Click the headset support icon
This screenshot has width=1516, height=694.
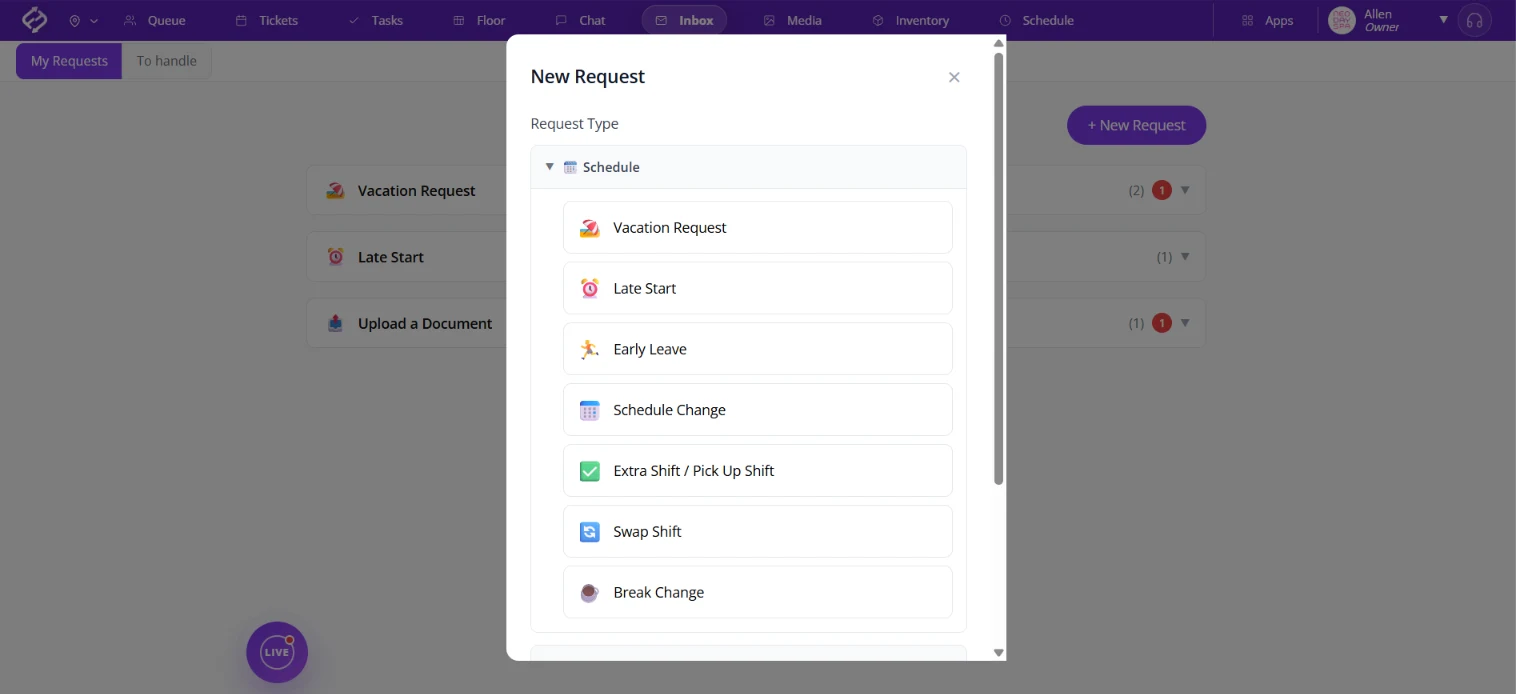coord(1474,20)
